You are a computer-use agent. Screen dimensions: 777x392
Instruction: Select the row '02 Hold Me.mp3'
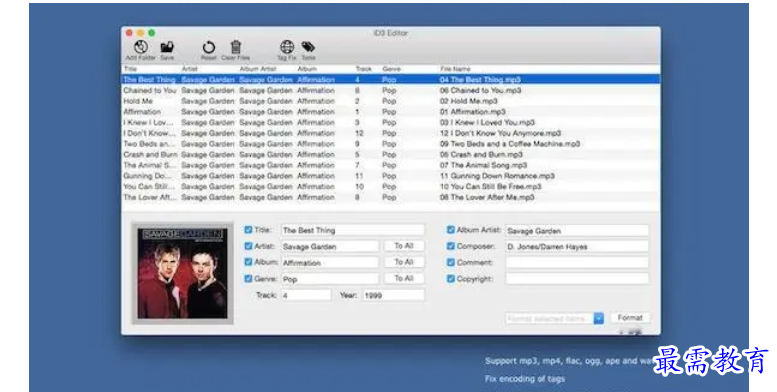pos(390,101)
